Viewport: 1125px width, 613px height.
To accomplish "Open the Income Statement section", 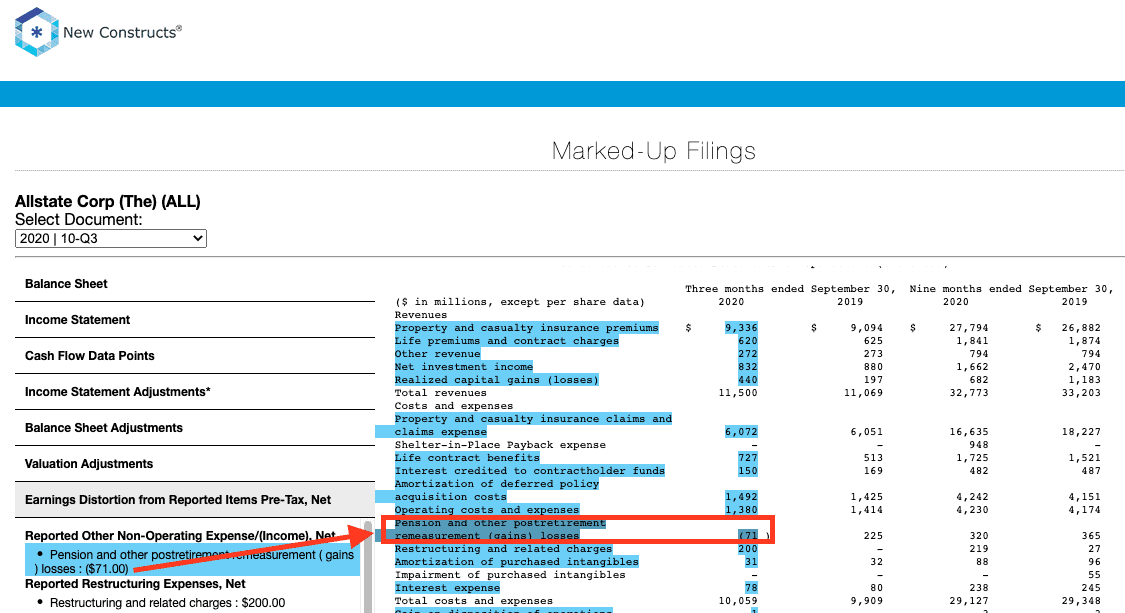I will (x=194, y=319).
